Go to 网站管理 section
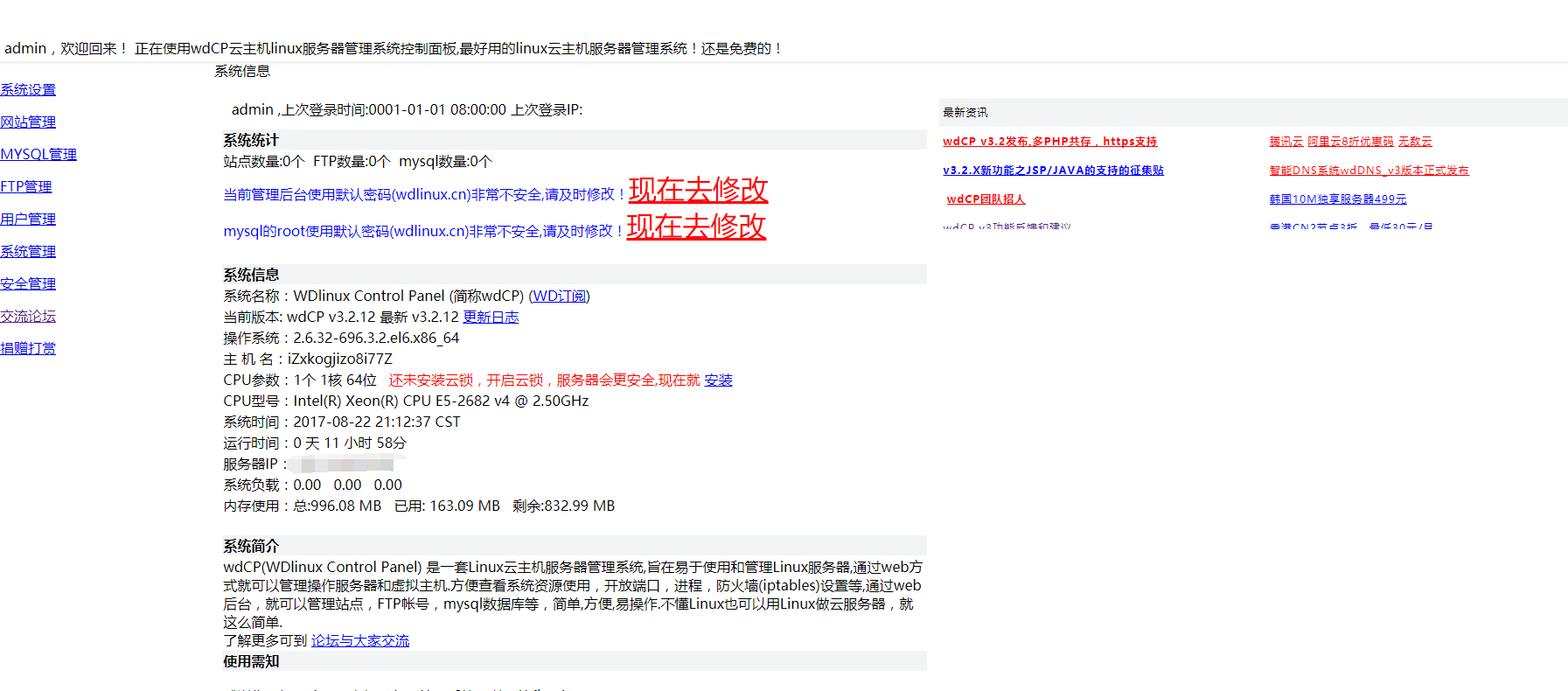1568x691 pixels. [x=28, y=122]
